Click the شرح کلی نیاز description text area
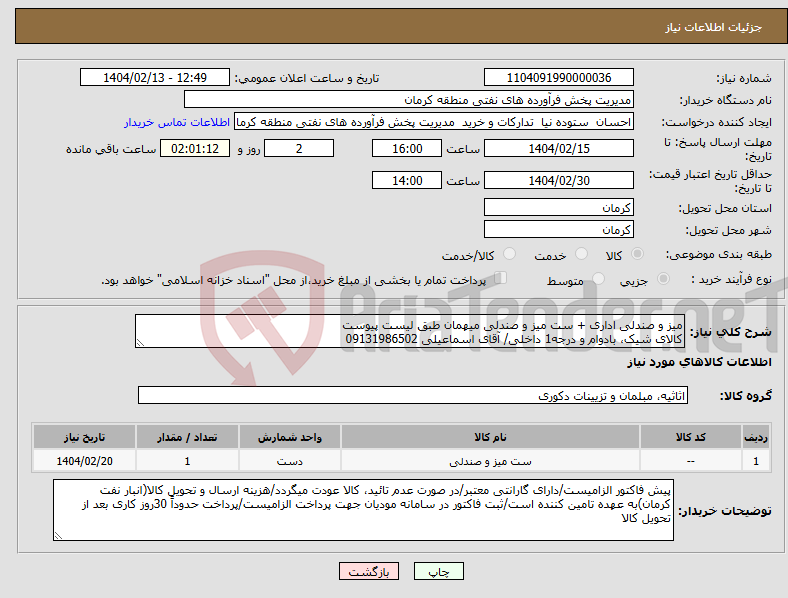 tap(410, 331)
